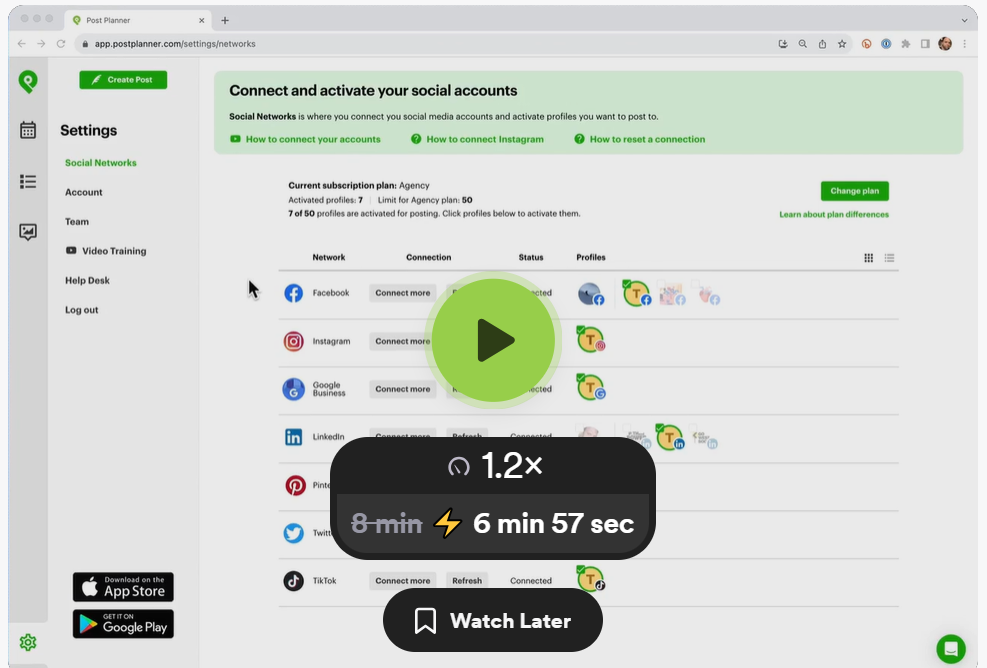The image size is (987, 668).
Task: Open the How to connect Instagram link
Action: pos(477,139)
